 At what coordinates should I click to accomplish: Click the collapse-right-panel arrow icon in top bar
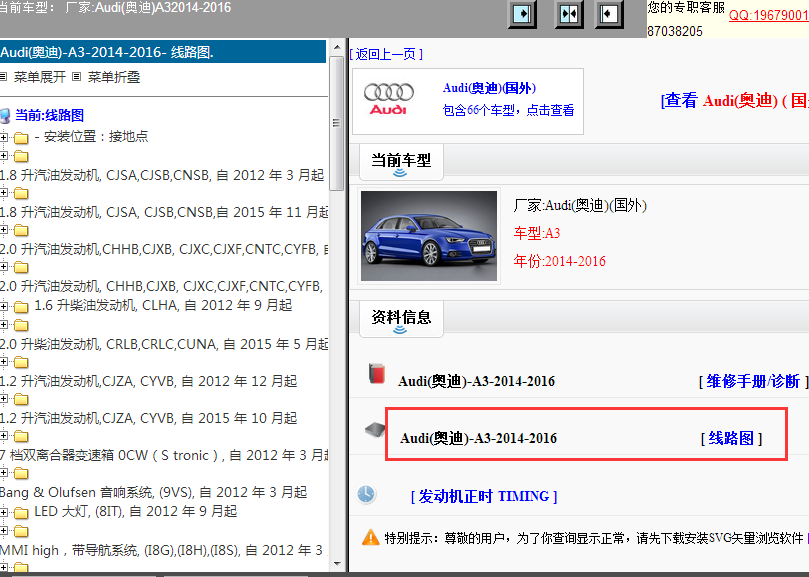pos(609,14)
